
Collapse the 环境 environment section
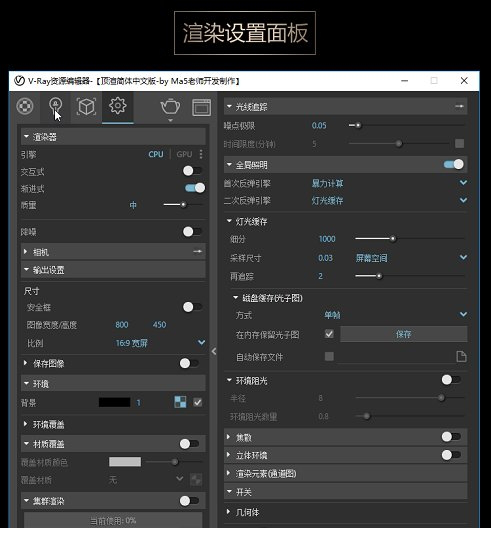point(26,383)
